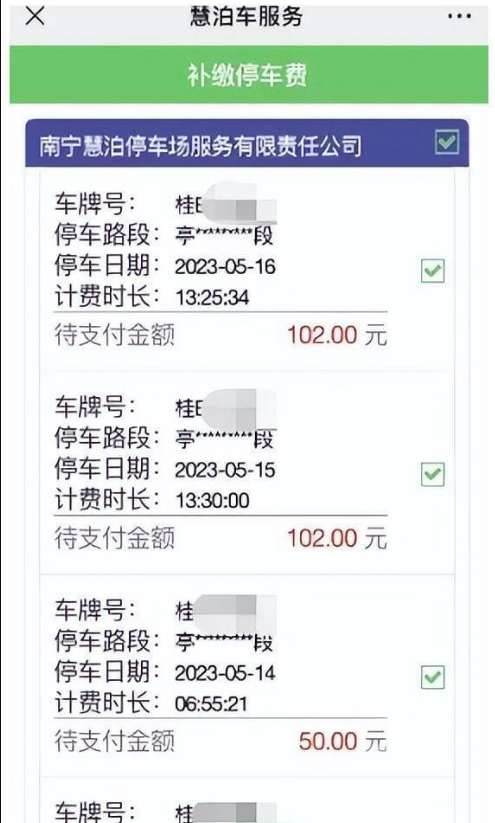
Task: Tap the blurred plate number in the first record
Action: pos(226,204)
